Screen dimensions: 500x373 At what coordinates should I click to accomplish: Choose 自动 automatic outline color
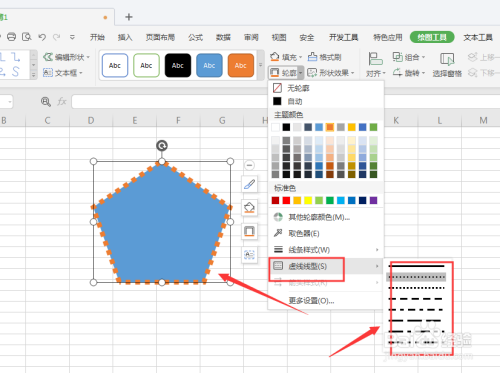[326, 101]
